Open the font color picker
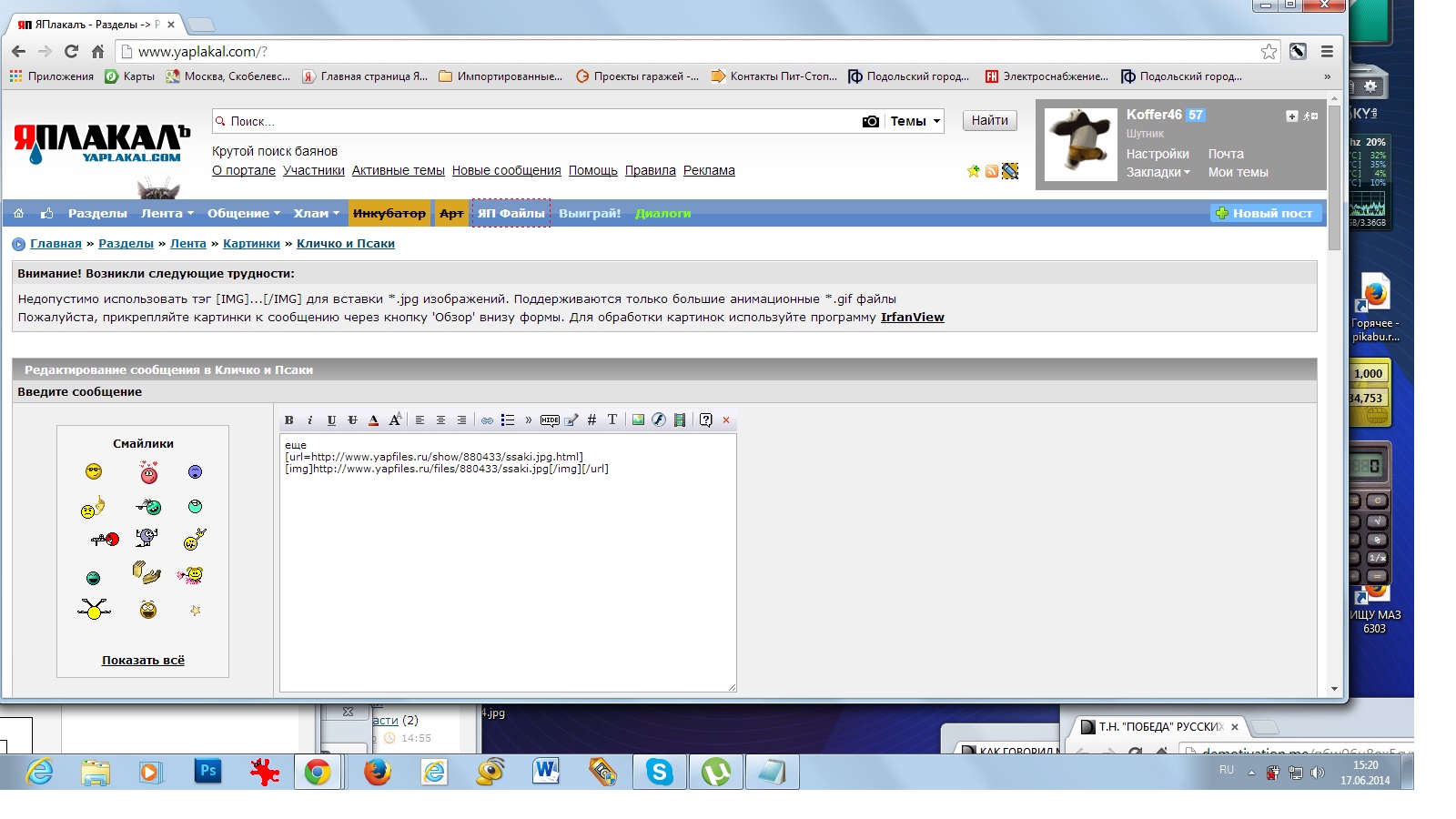Image resolution: width=1456 pixels, height=819 pixels. [373, 420]
